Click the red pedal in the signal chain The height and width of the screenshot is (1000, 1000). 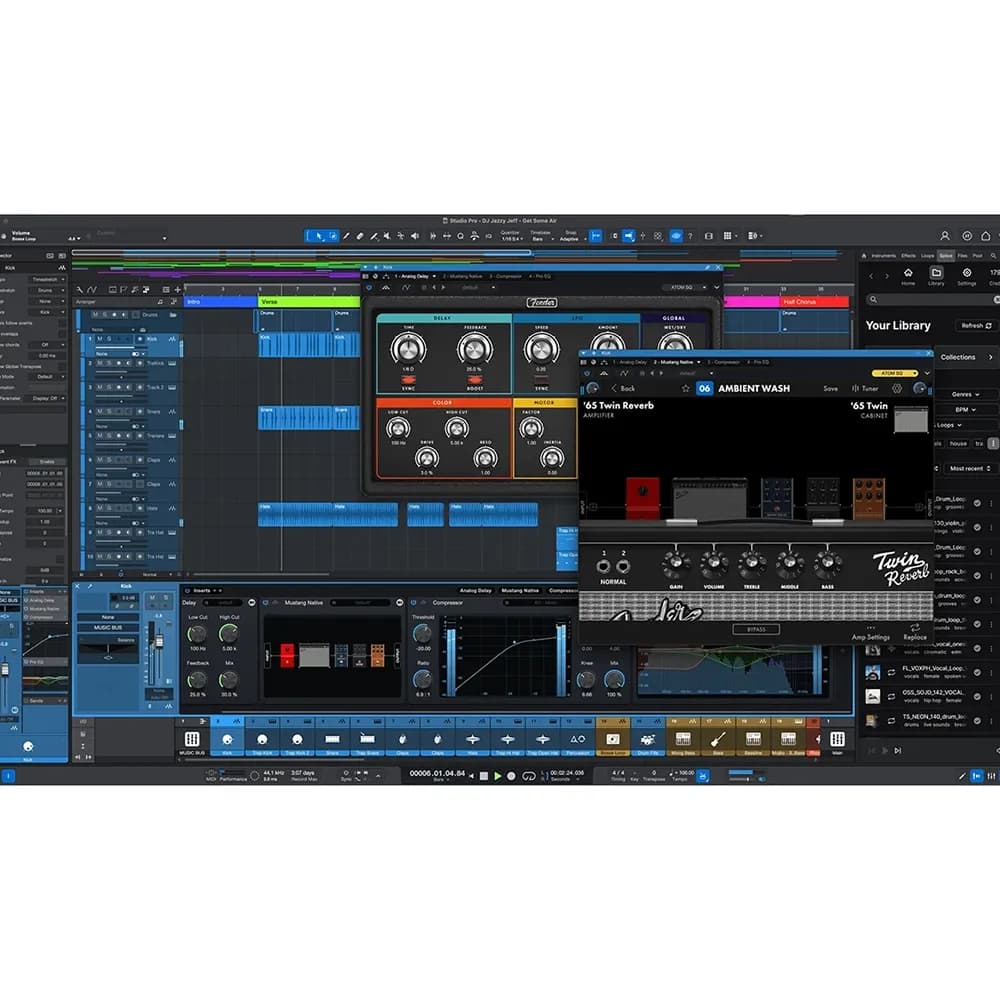(642, 497)
